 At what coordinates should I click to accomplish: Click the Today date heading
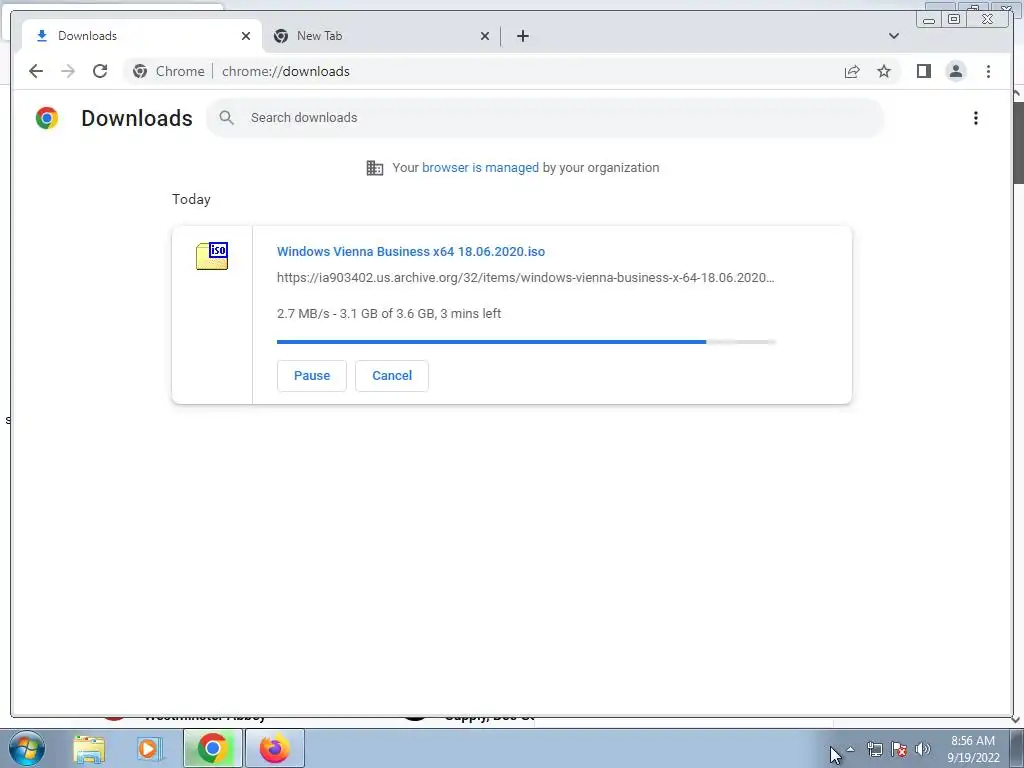pyautogui.click(x=191, y=199)
